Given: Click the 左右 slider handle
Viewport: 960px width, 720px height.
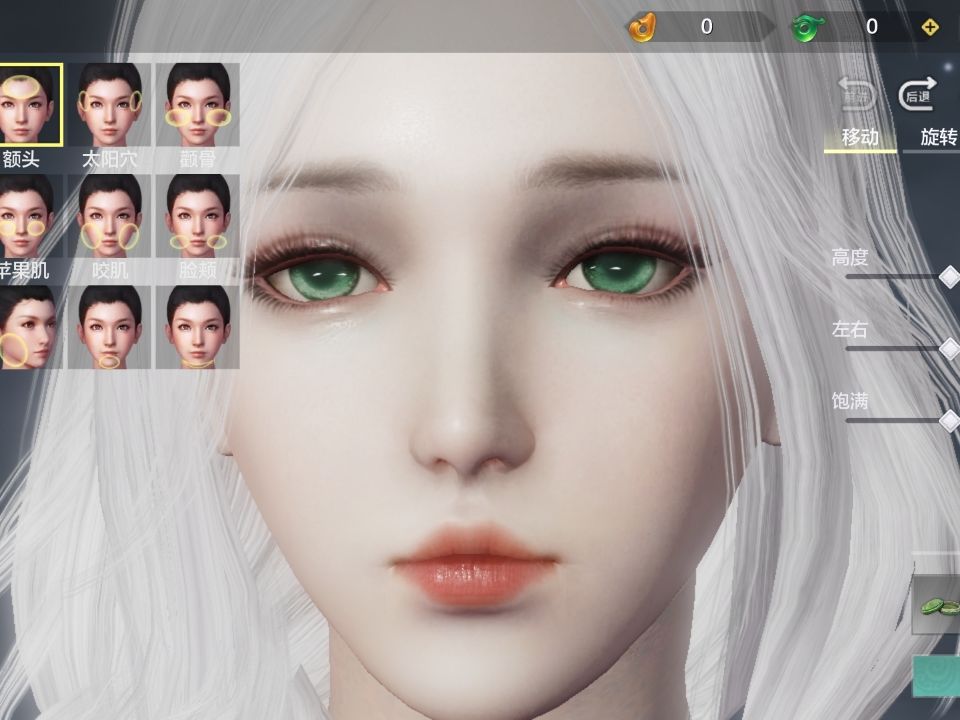Looking at the screenshot, I should click(x=949, y=349).
